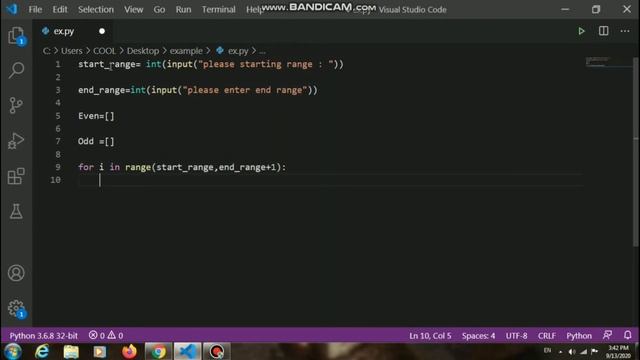This screenshot has height=360, width=640.
Task: Open the Explorer view in activity bar
Action: point(16,36)
